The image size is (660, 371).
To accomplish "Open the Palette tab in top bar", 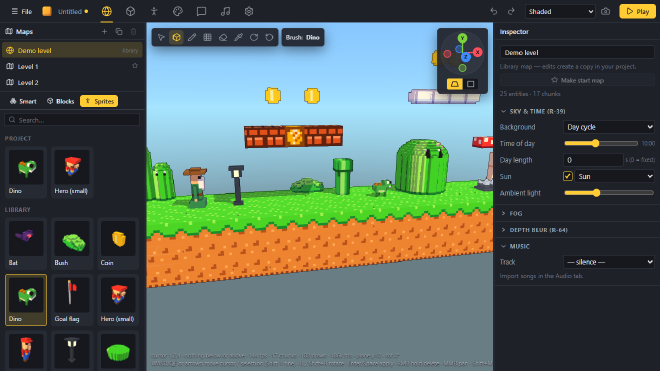I will point(178,11).
